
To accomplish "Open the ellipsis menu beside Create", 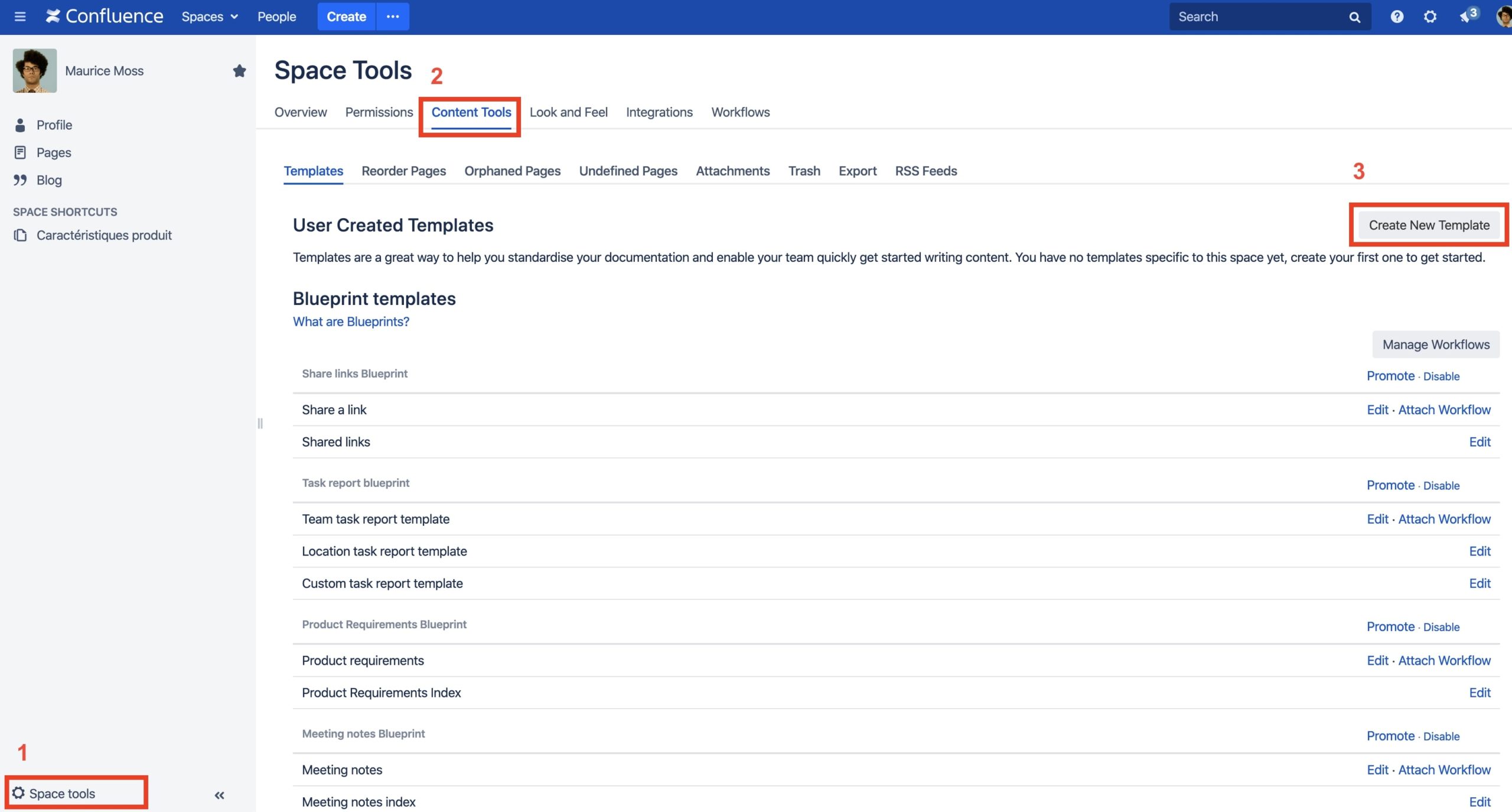I will (393, 17).
